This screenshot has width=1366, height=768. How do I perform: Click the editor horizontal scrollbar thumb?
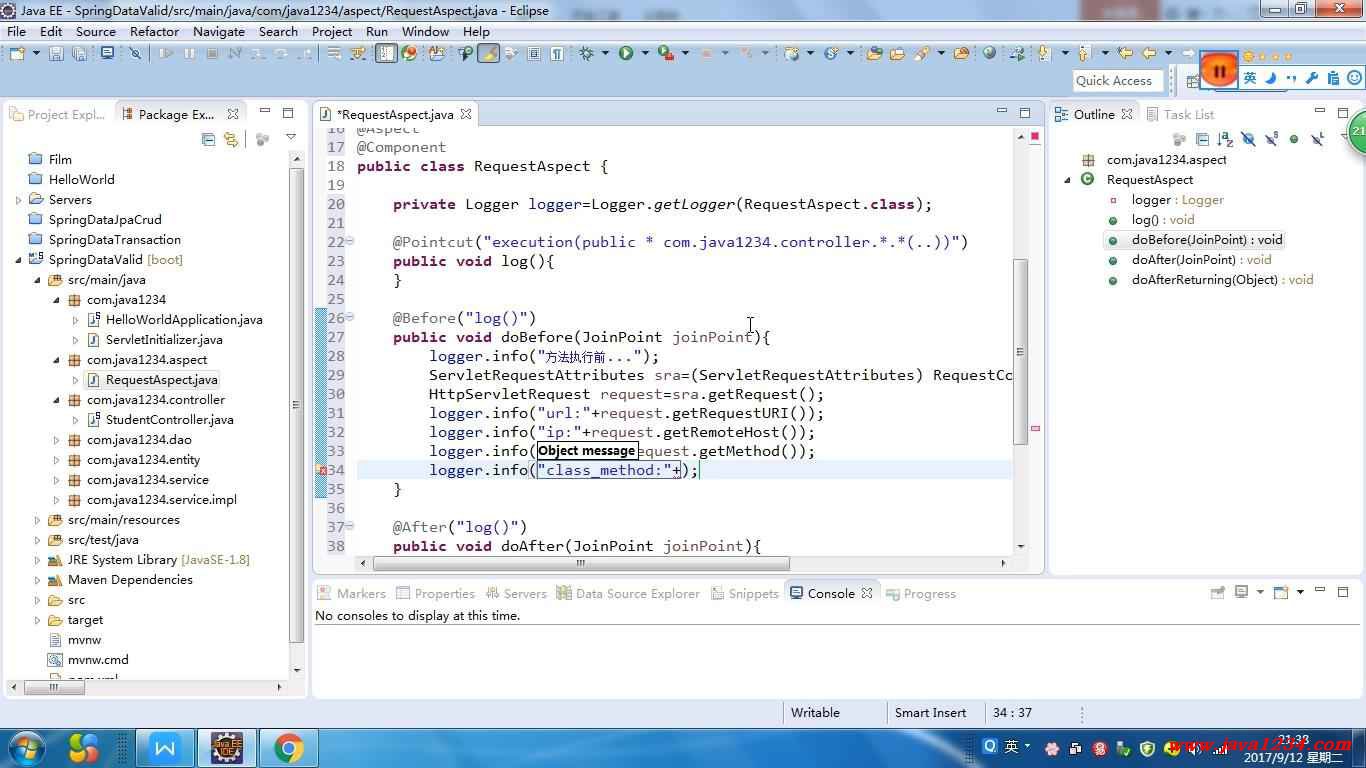[580, 563]
